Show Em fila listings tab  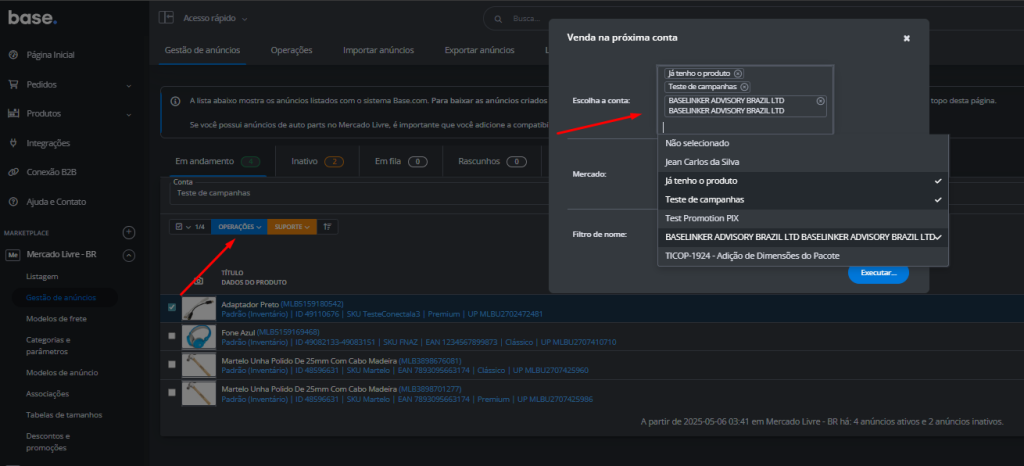point(401,161)
